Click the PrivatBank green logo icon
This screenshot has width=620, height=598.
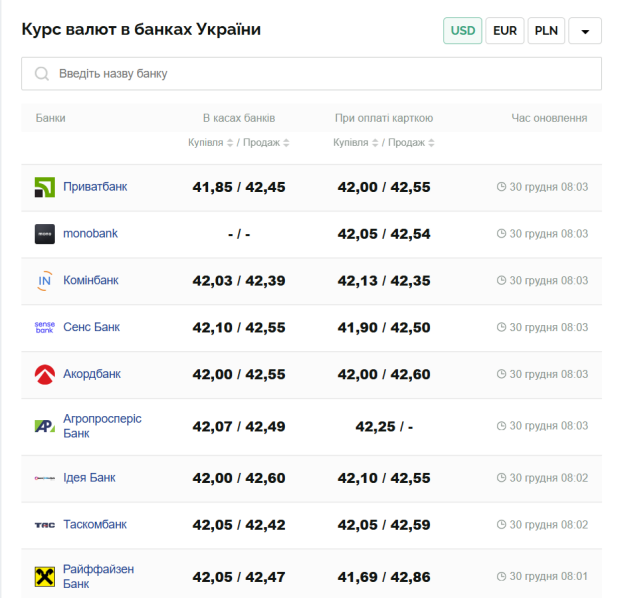pos(45,187)
